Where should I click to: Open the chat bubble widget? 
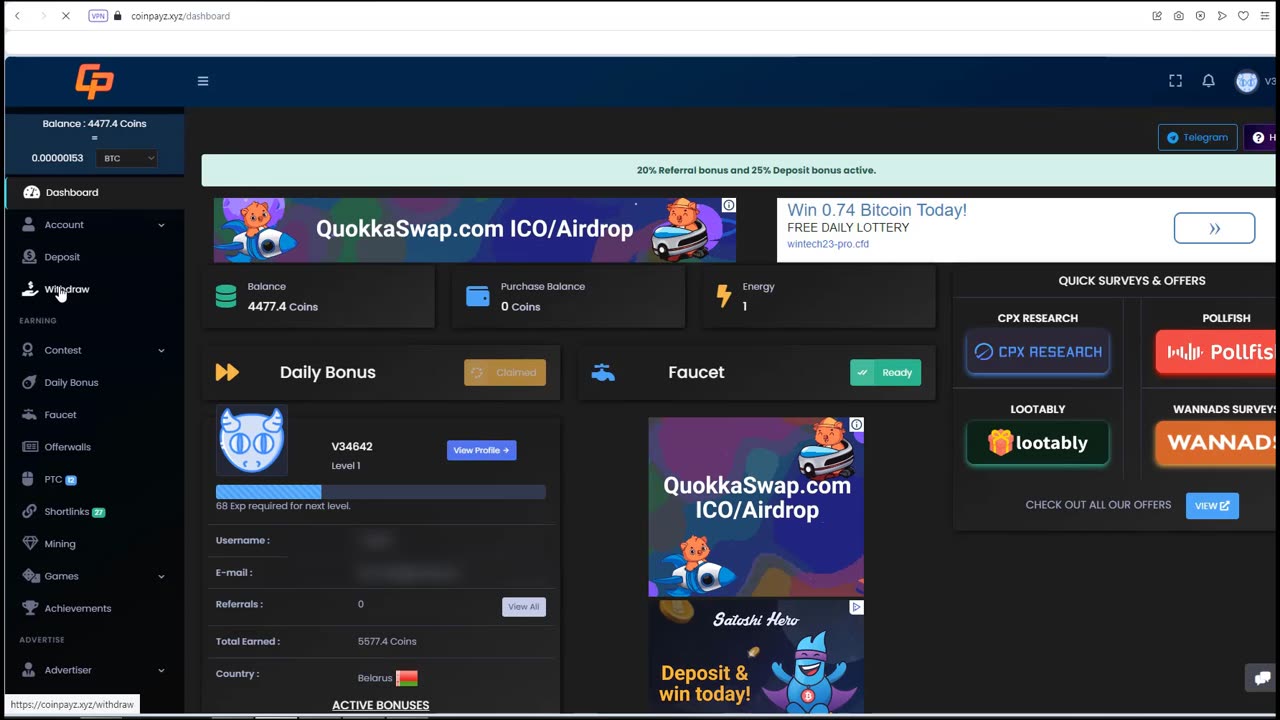click(x=1262, y=677)
